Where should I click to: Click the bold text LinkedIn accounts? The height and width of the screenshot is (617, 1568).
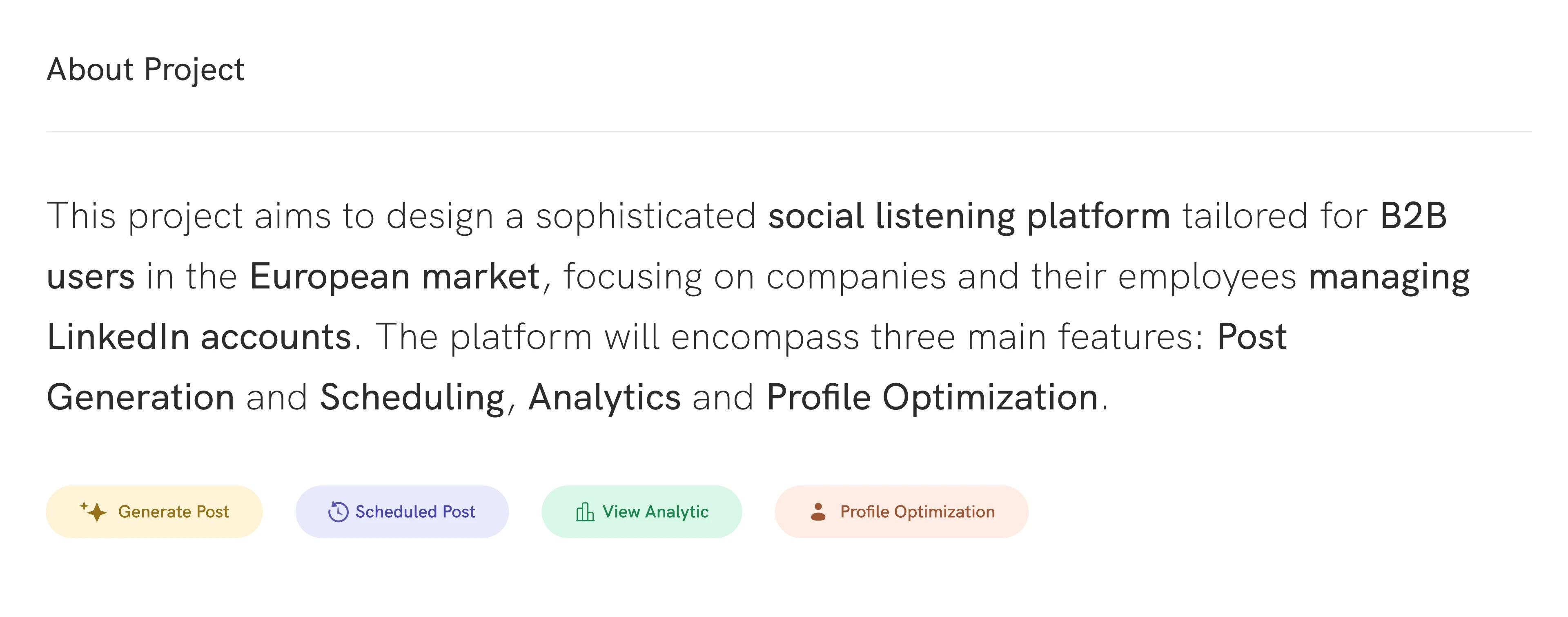[199, 337]
